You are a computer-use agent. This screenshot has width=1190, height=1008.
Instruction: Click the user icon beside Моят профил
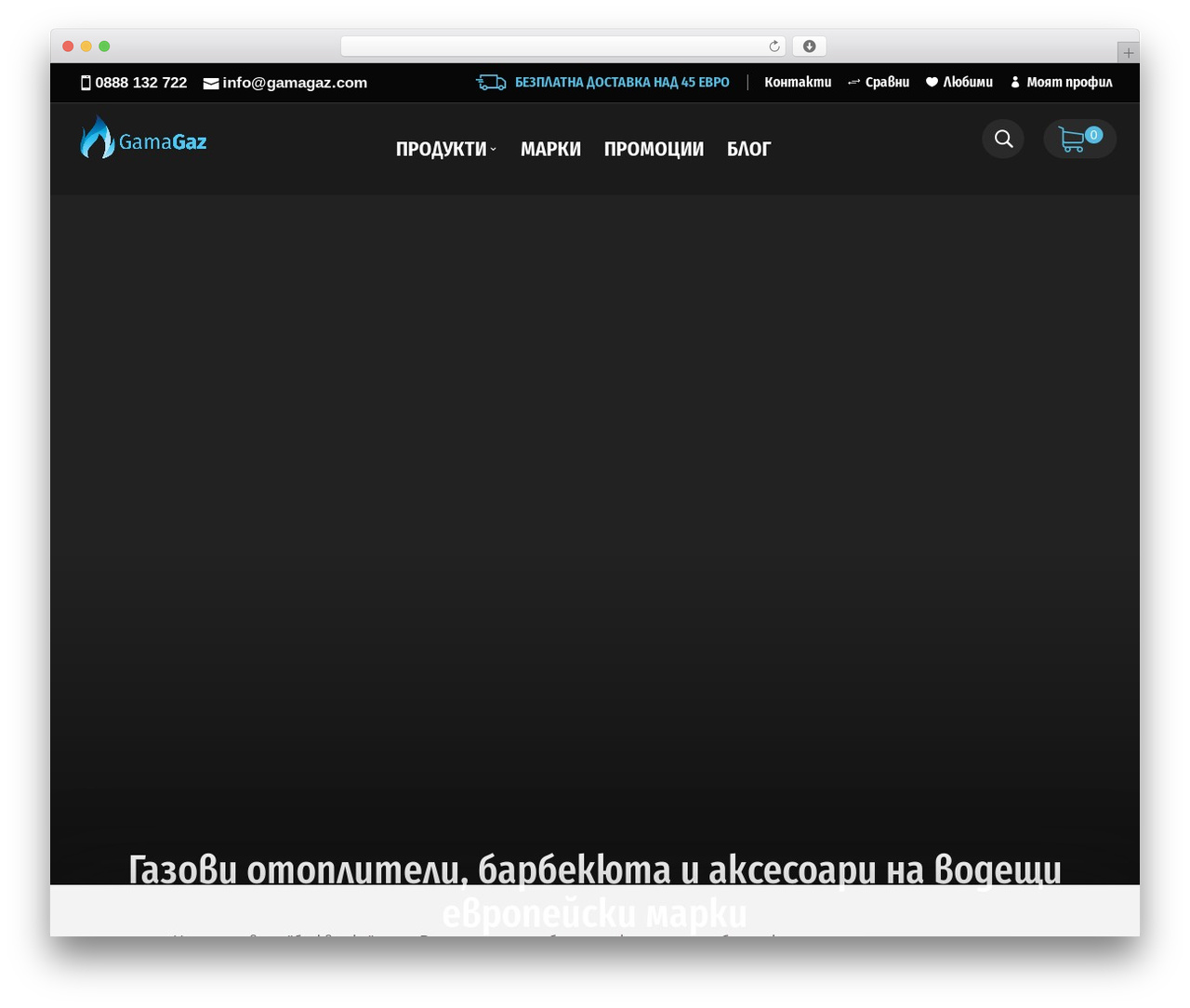[x=1015, y=83]
